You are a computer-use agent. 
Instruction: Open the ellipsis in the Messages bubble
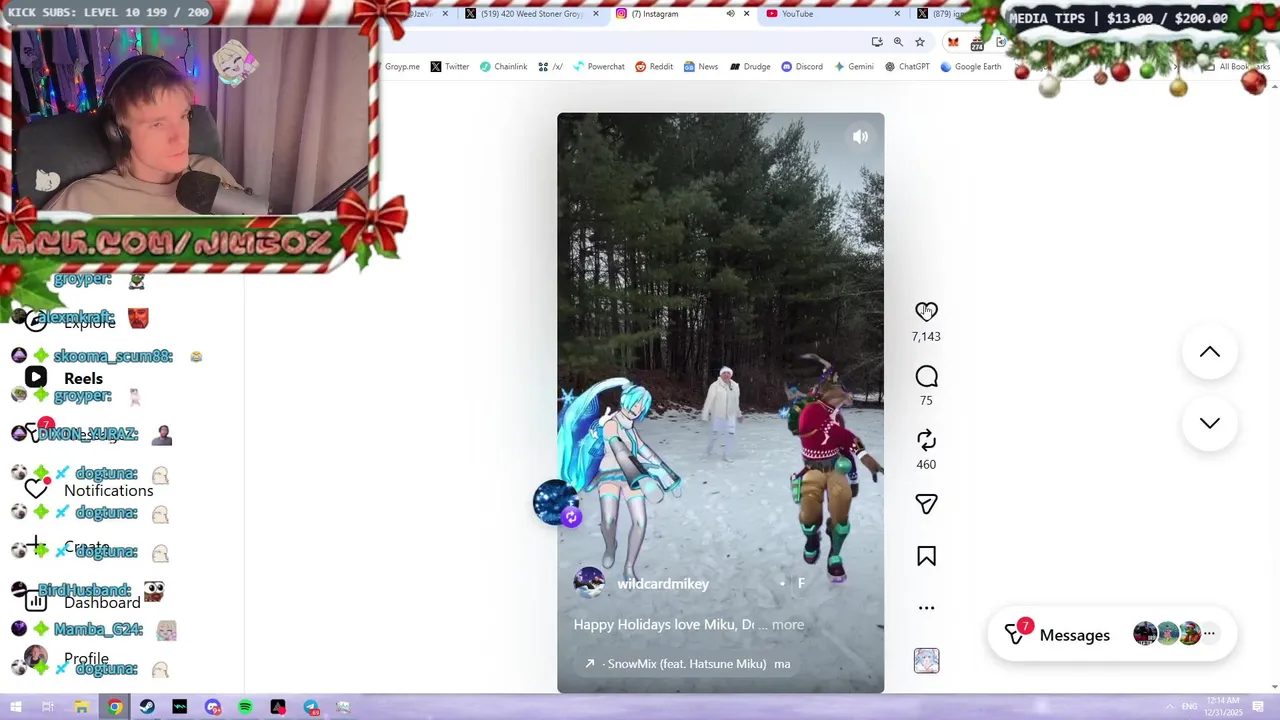(x=1209, y=634)
